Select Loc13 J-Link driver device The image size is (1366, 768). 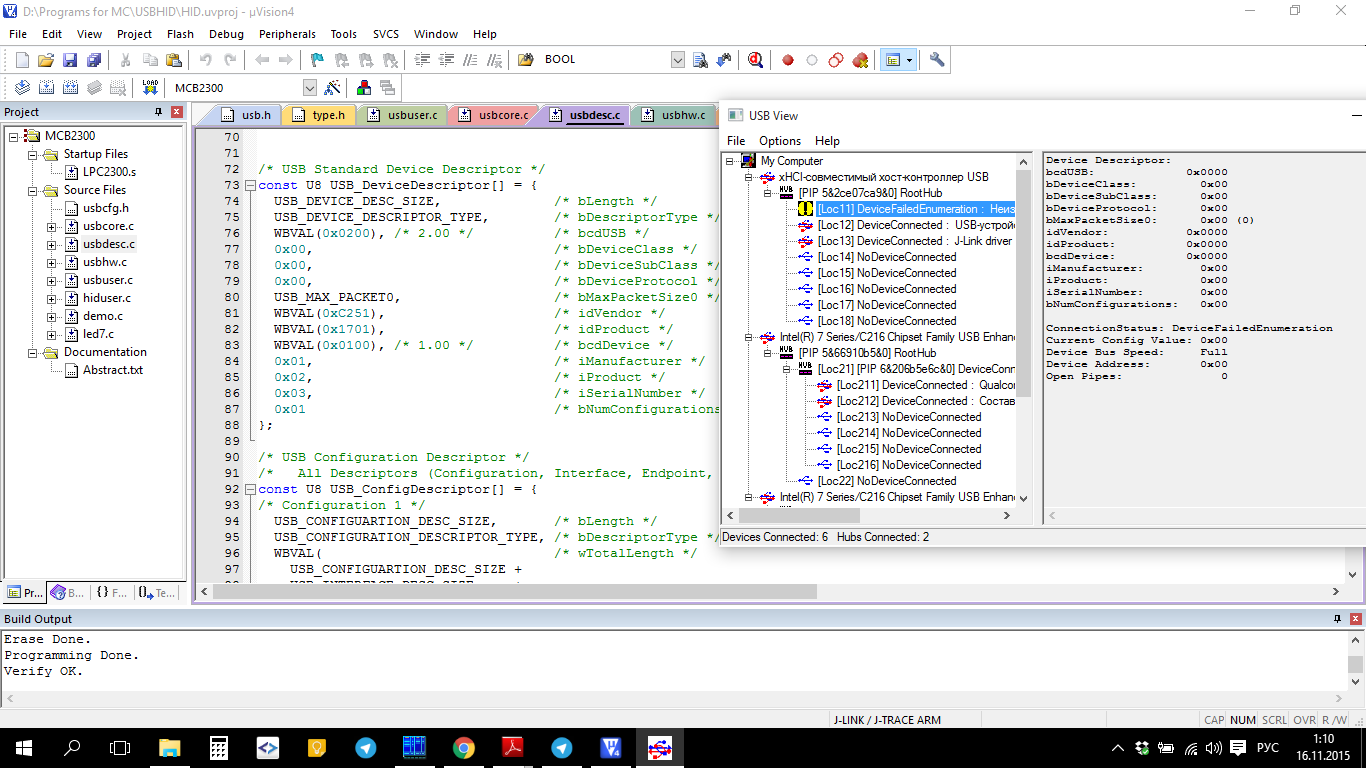point(915,241)
